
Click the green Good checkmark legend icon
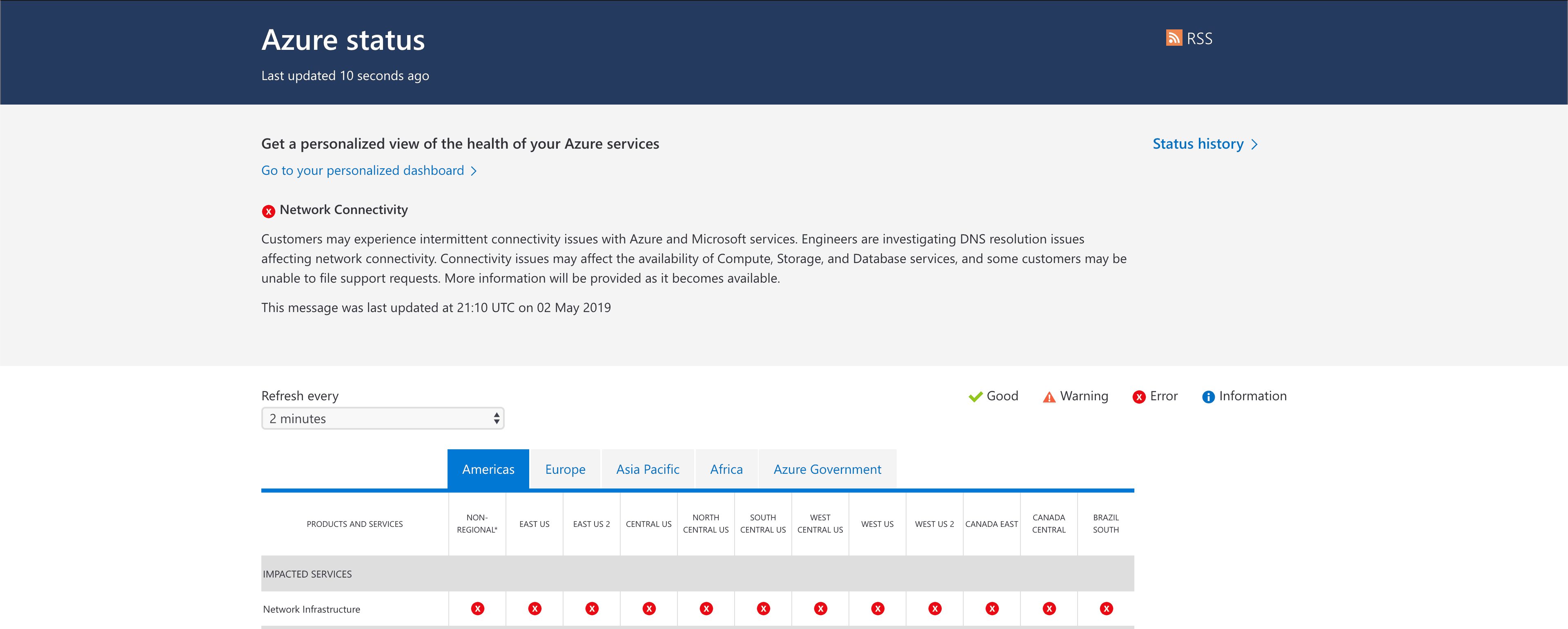point(975,397)
